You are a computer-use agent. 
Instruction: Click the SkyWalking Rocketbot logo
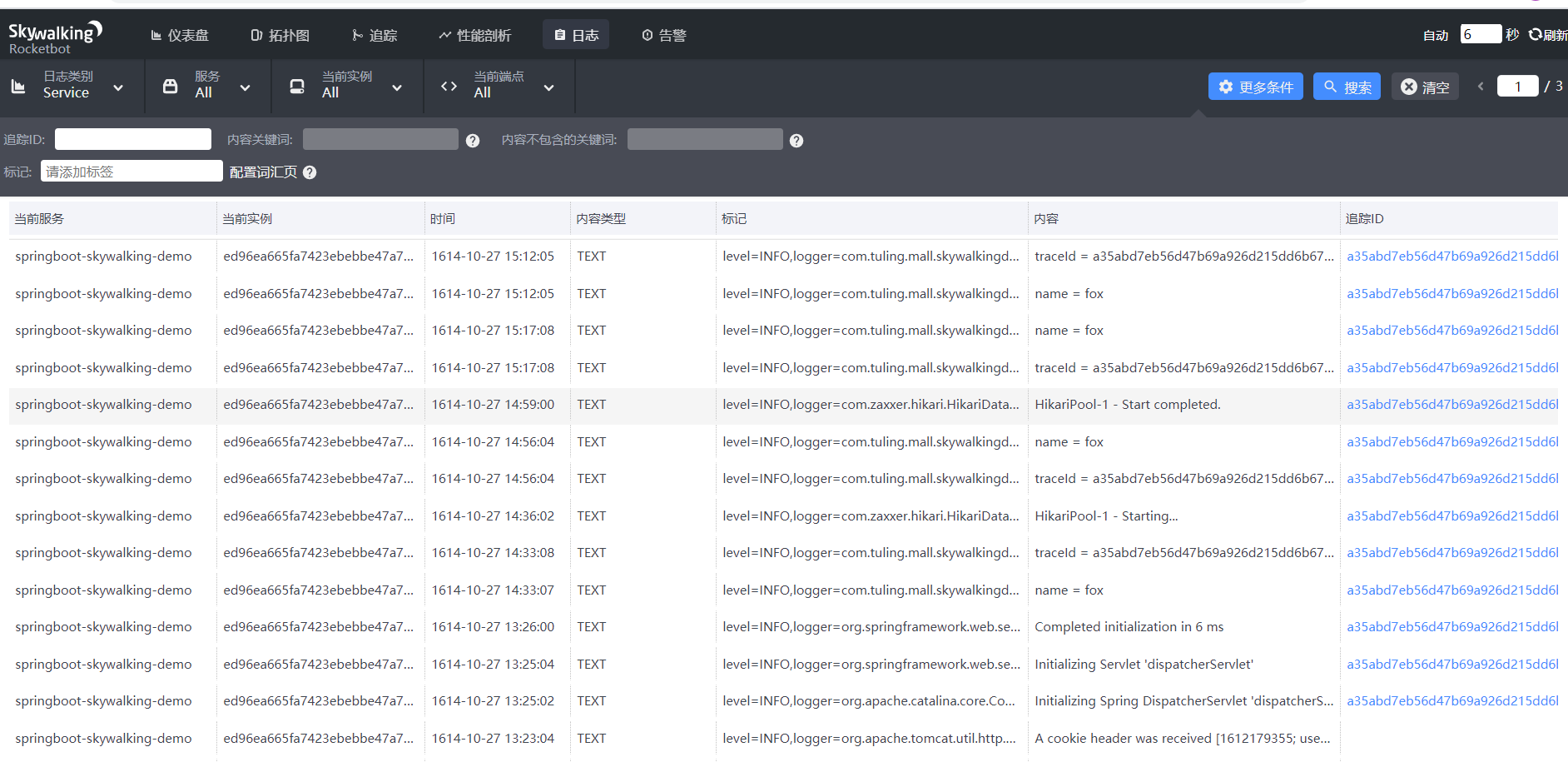click(x=55, y=37)
